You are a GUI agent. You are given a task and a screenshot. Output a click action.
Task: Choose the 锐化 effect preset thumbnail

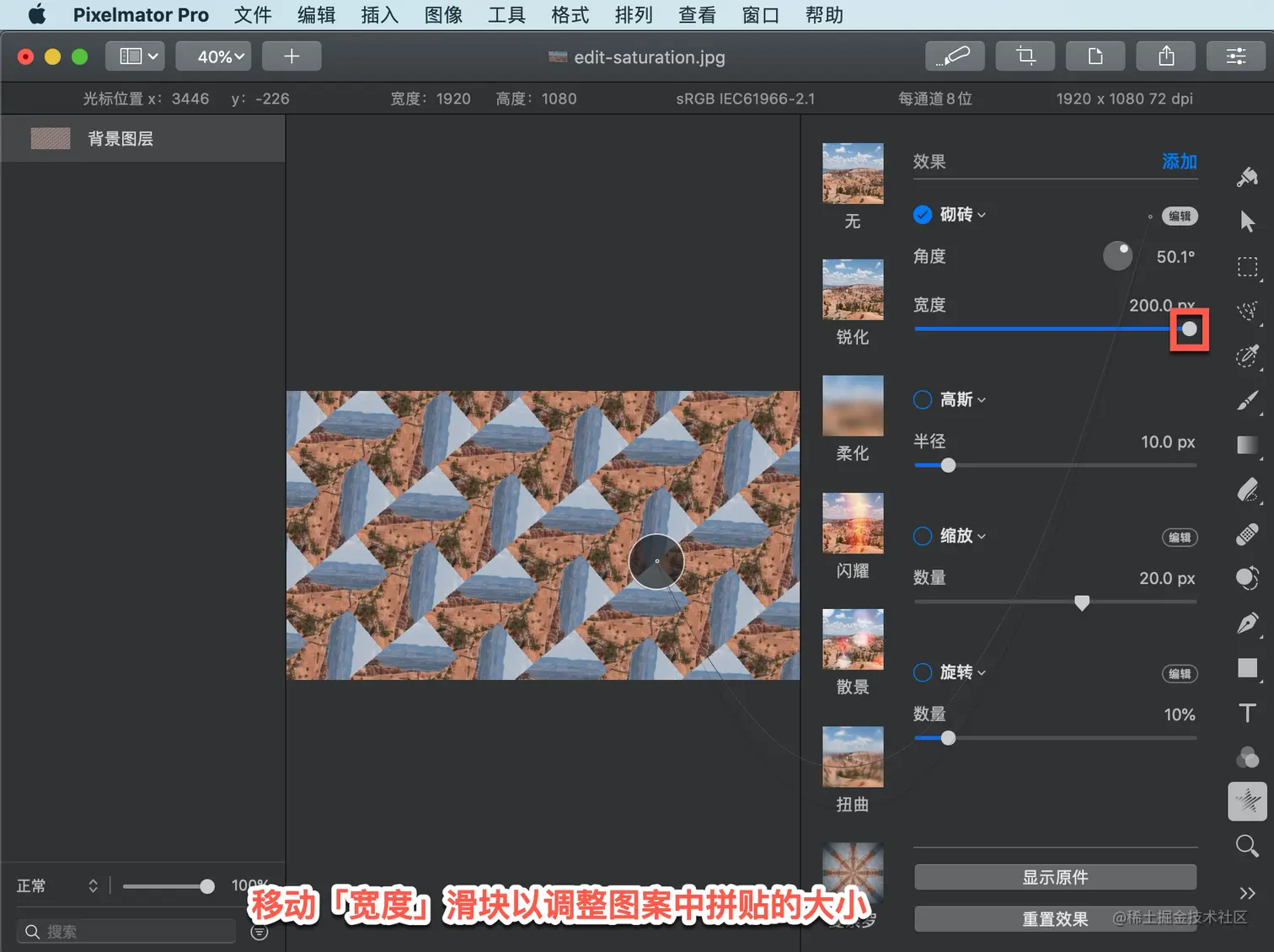click(x=853, y=290)
